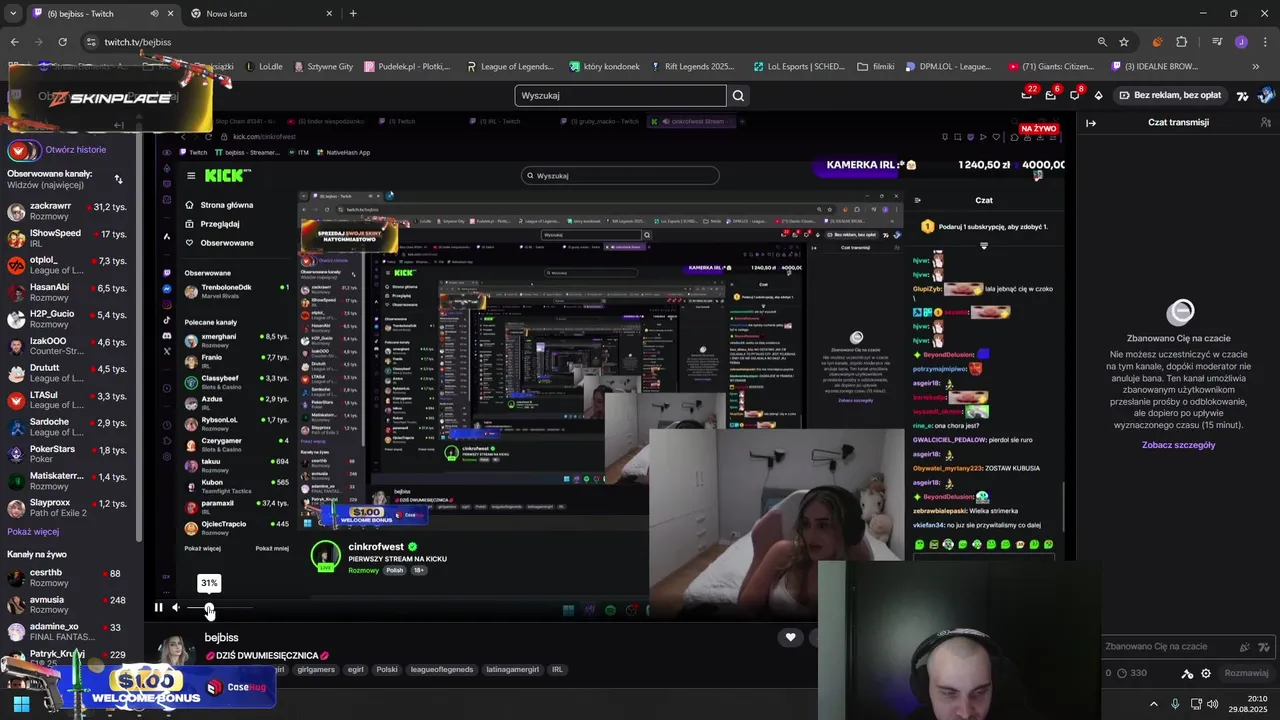Open the Chrome three-dot menu
1280x720 pixels.
pos(1264,42)
